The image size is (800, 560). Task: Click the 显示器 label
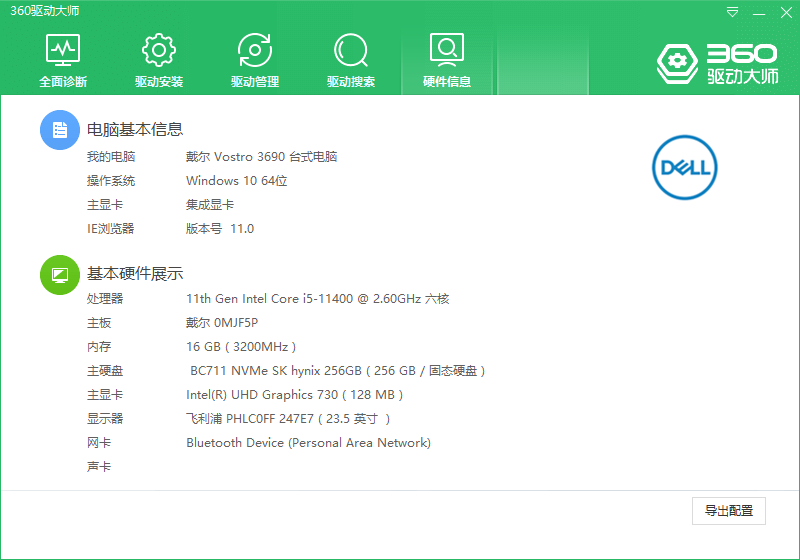[105, 419]
